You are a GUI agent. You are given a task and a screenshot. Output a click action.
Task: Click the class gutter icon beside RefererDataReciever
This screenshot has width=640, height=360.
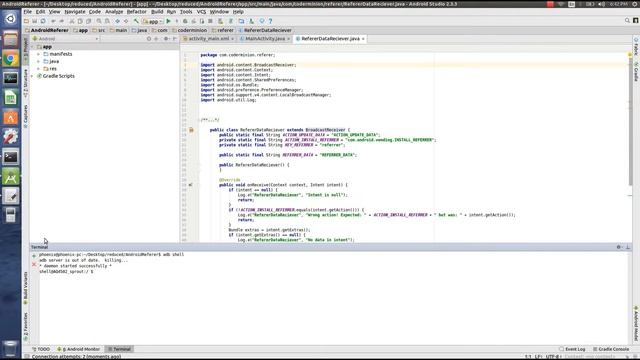(x=191, y=130)
